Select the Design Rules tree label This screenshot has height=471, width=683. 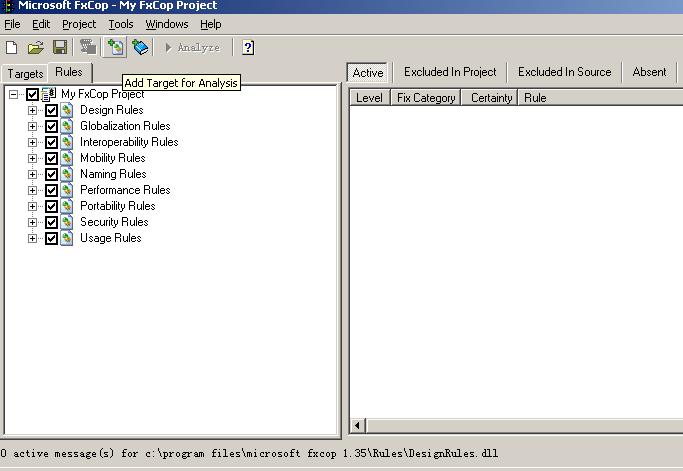coord(112,110)
